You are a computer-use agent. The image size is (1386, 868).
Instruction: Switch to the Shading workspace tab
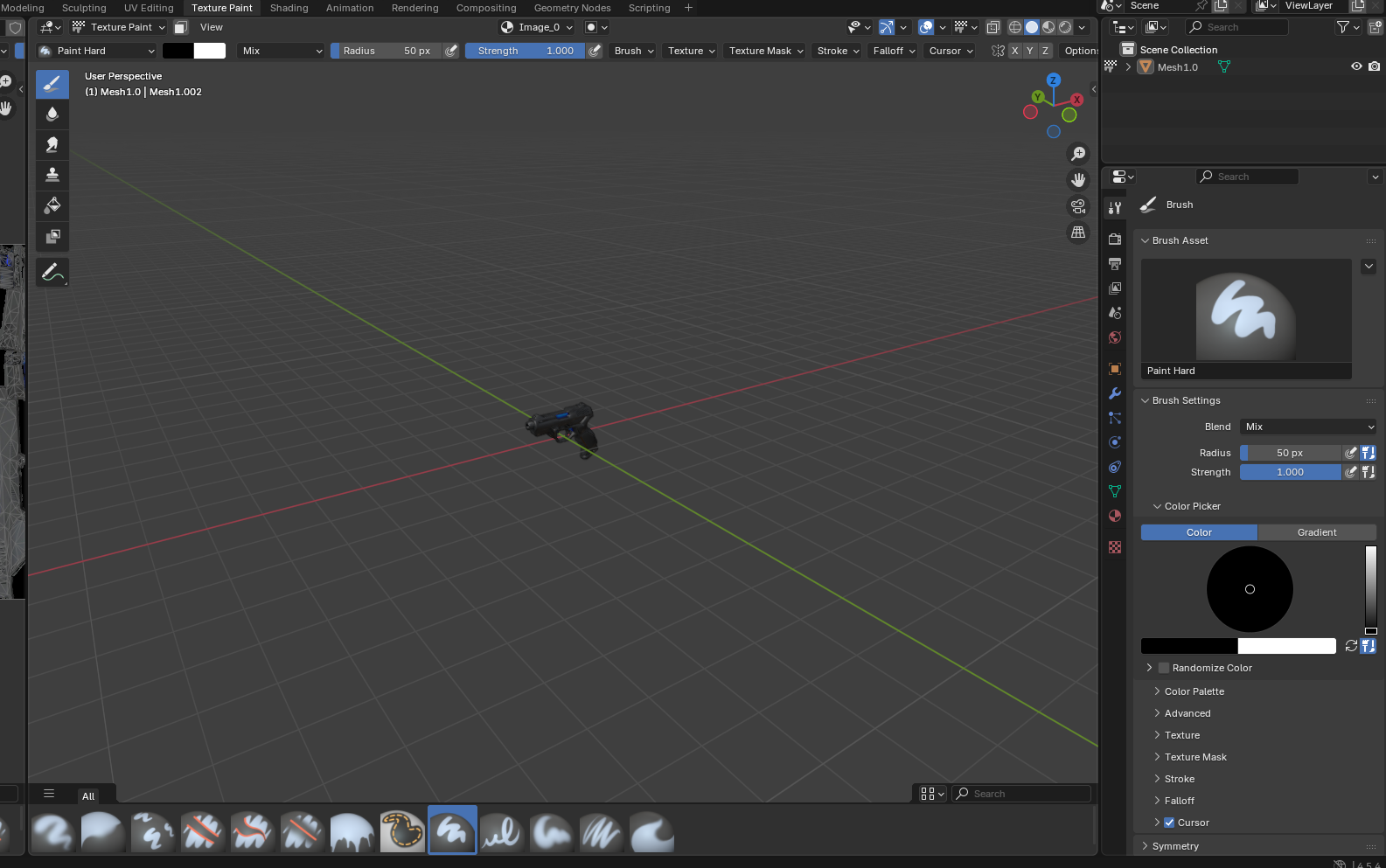[289, 8]
